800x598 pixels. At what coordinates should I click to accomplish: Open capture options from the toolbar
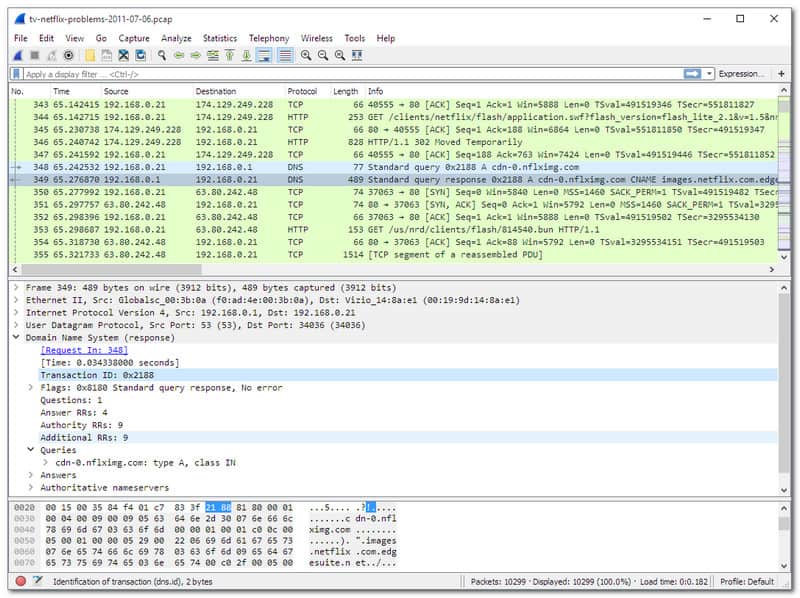69,55
